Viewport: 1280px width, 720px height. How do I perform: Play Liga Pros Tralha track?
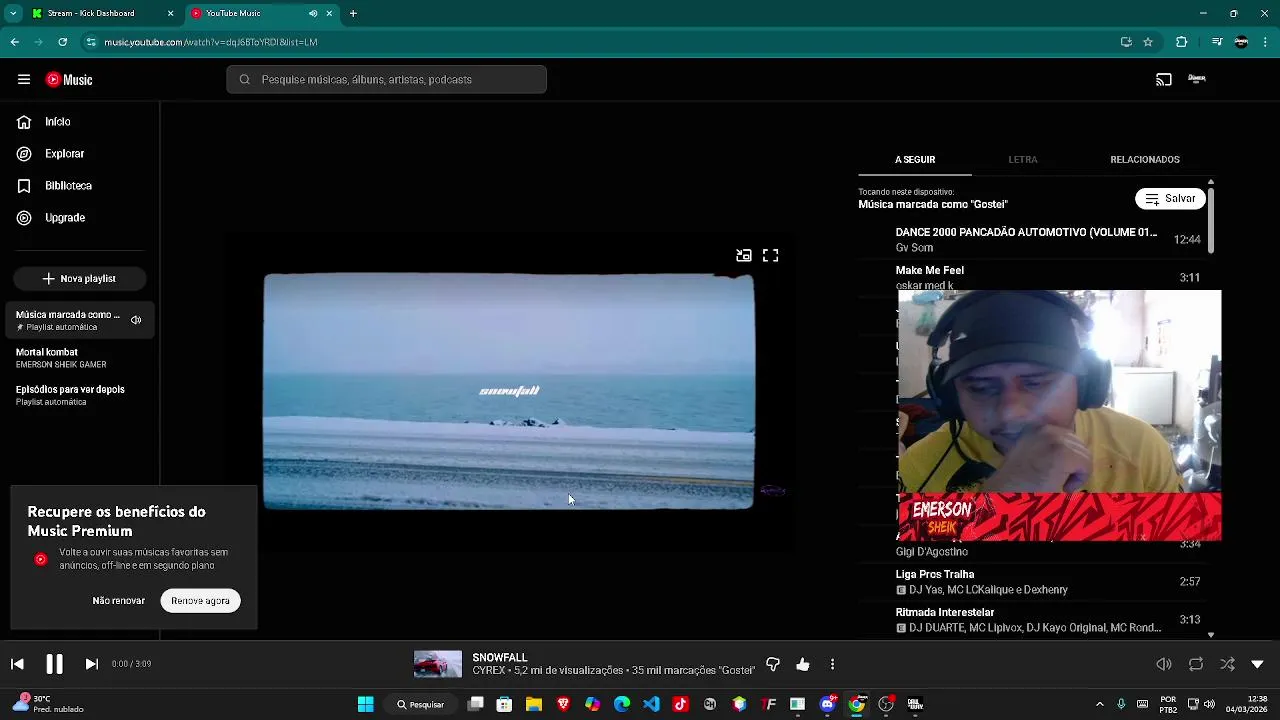[x=1030, y=582]
